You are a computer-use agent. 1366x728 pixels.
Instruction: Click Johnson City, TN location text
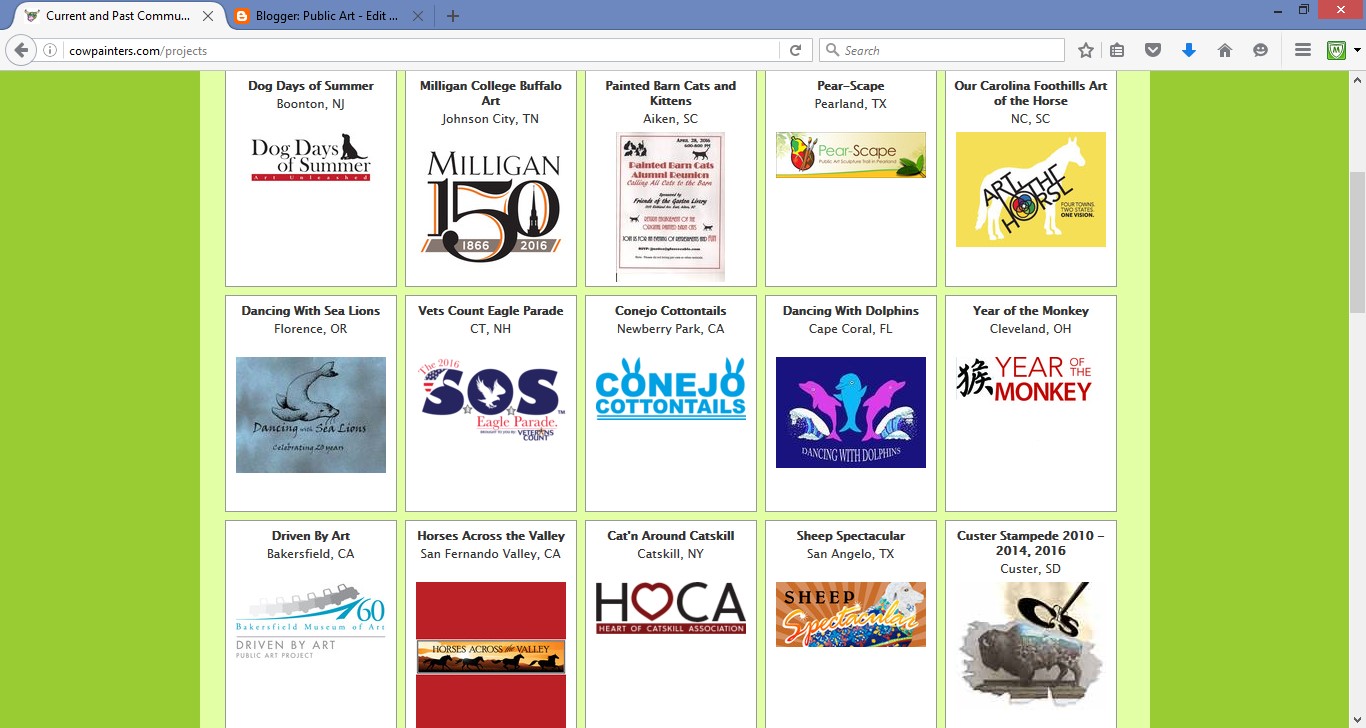[x=491, y=119]
